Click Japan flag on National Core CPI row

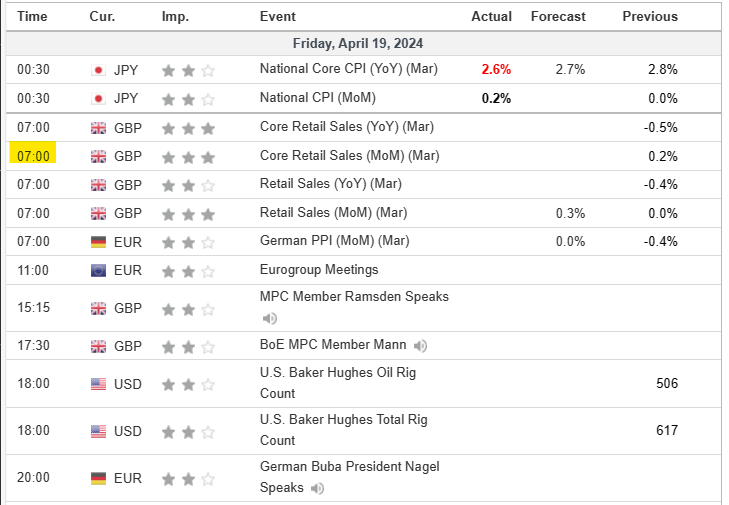98,70
